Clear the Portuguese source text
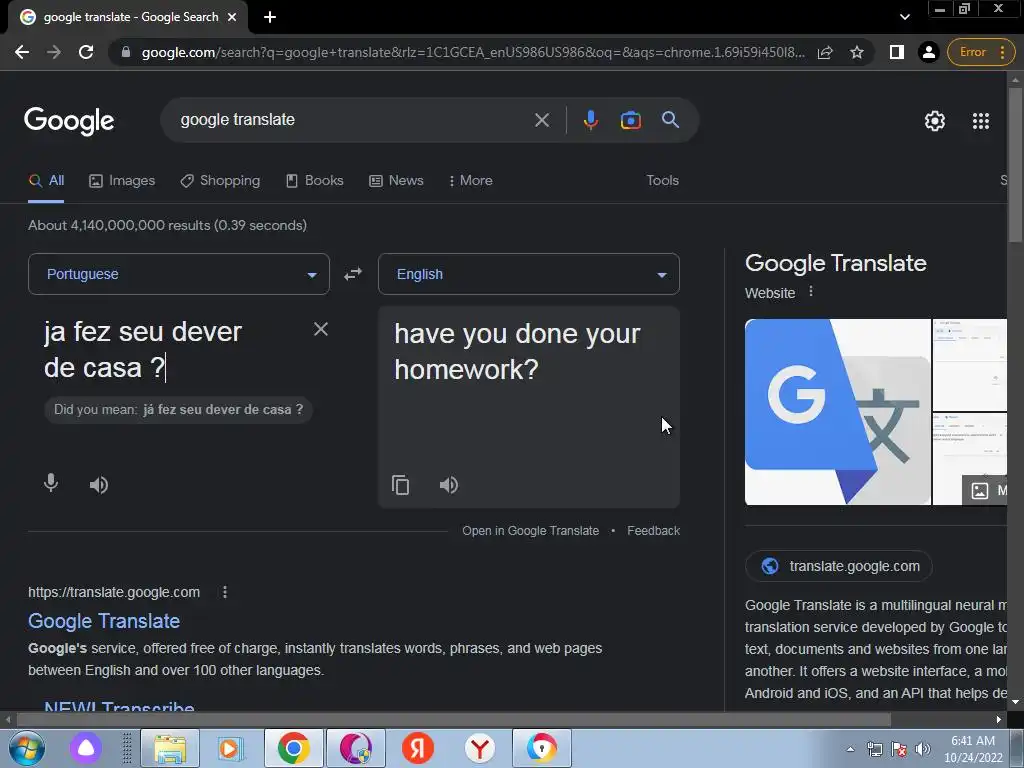 [321, 329]
